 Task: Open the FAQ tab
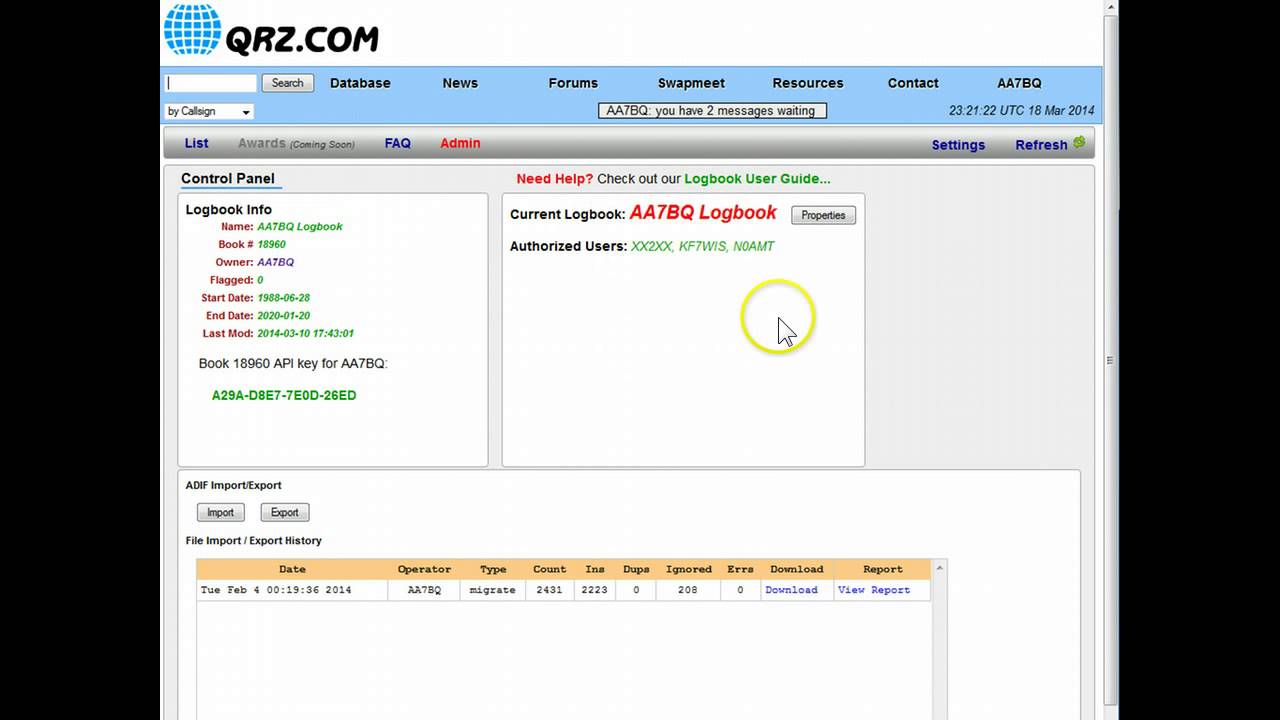click(x=397, y=143)
